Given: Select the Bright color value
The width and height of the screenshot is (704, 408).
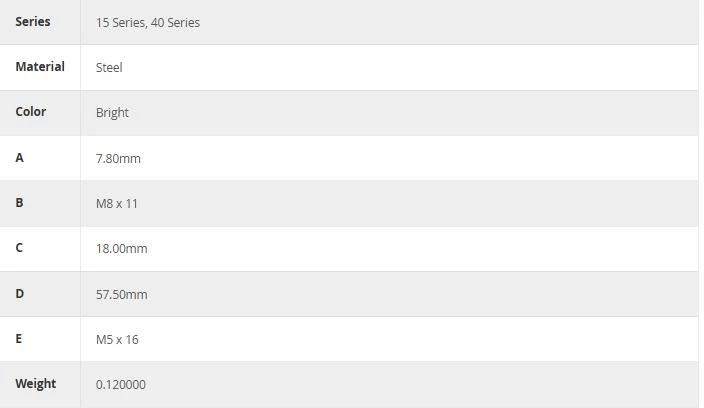Looking at the screenshot, I should (x=112, y=113).
